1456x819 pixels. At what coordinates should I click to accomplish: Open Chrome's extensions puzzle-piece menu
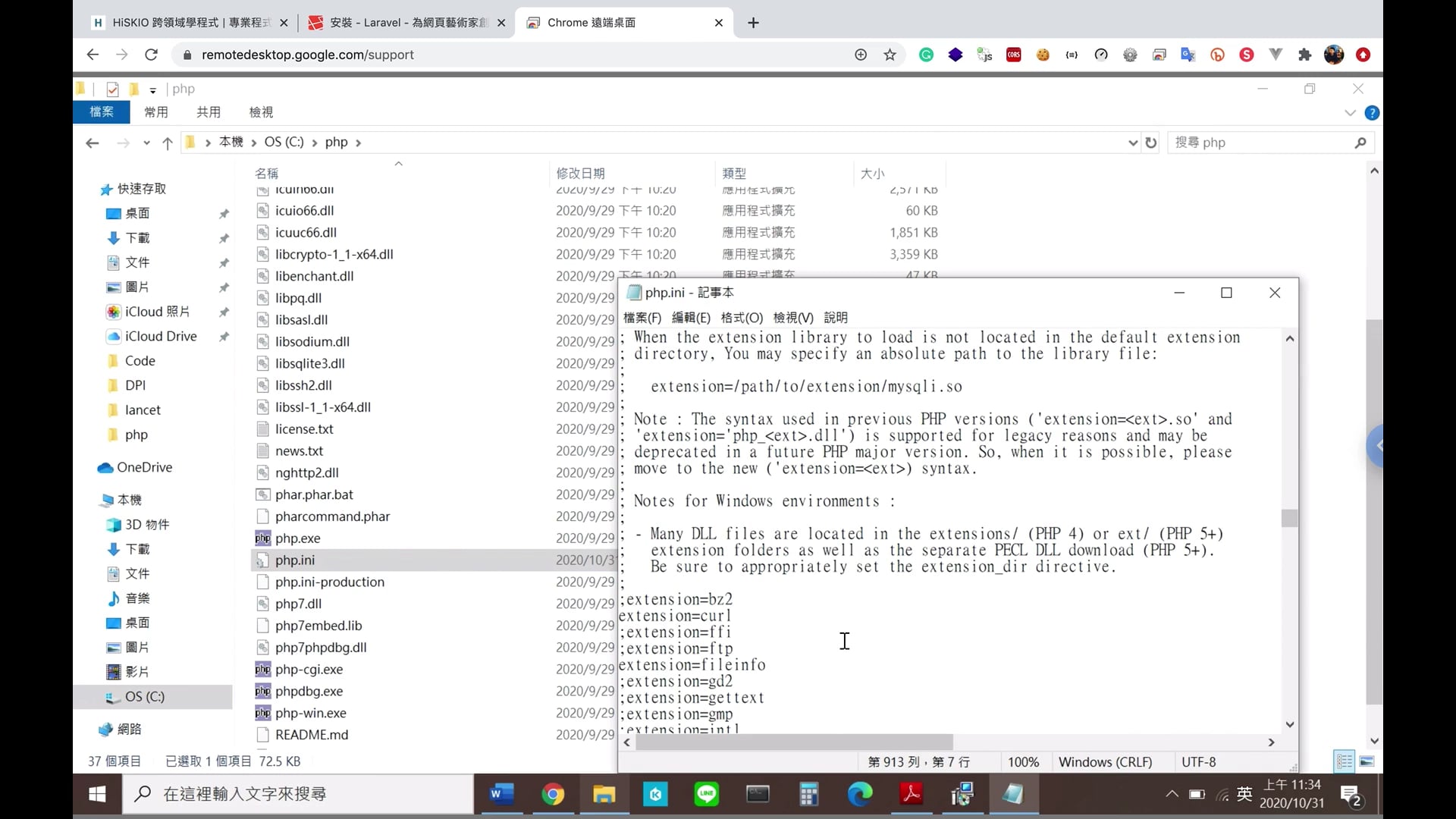click(x=1305, y=55)
